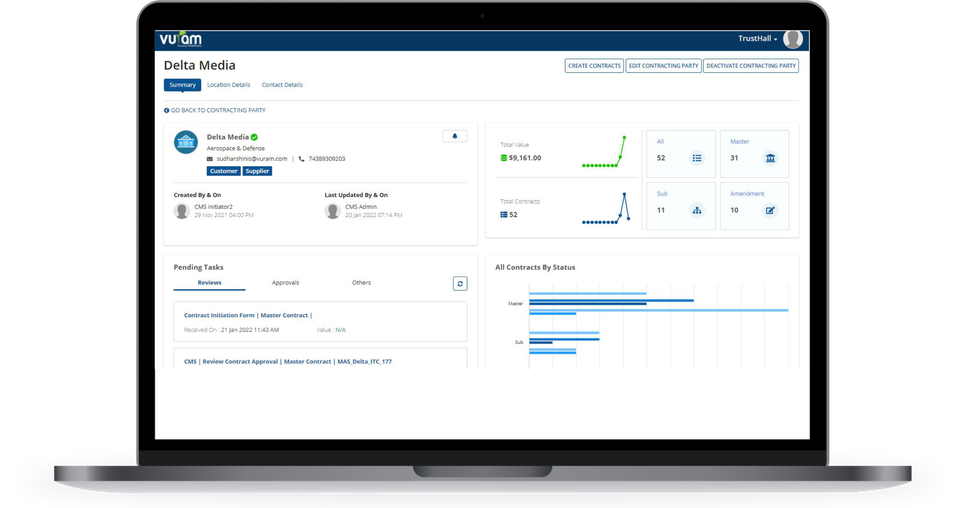Click the phone icon next to number
The height and width of the screenshot is (508, 960).
[x=301, y=159]
